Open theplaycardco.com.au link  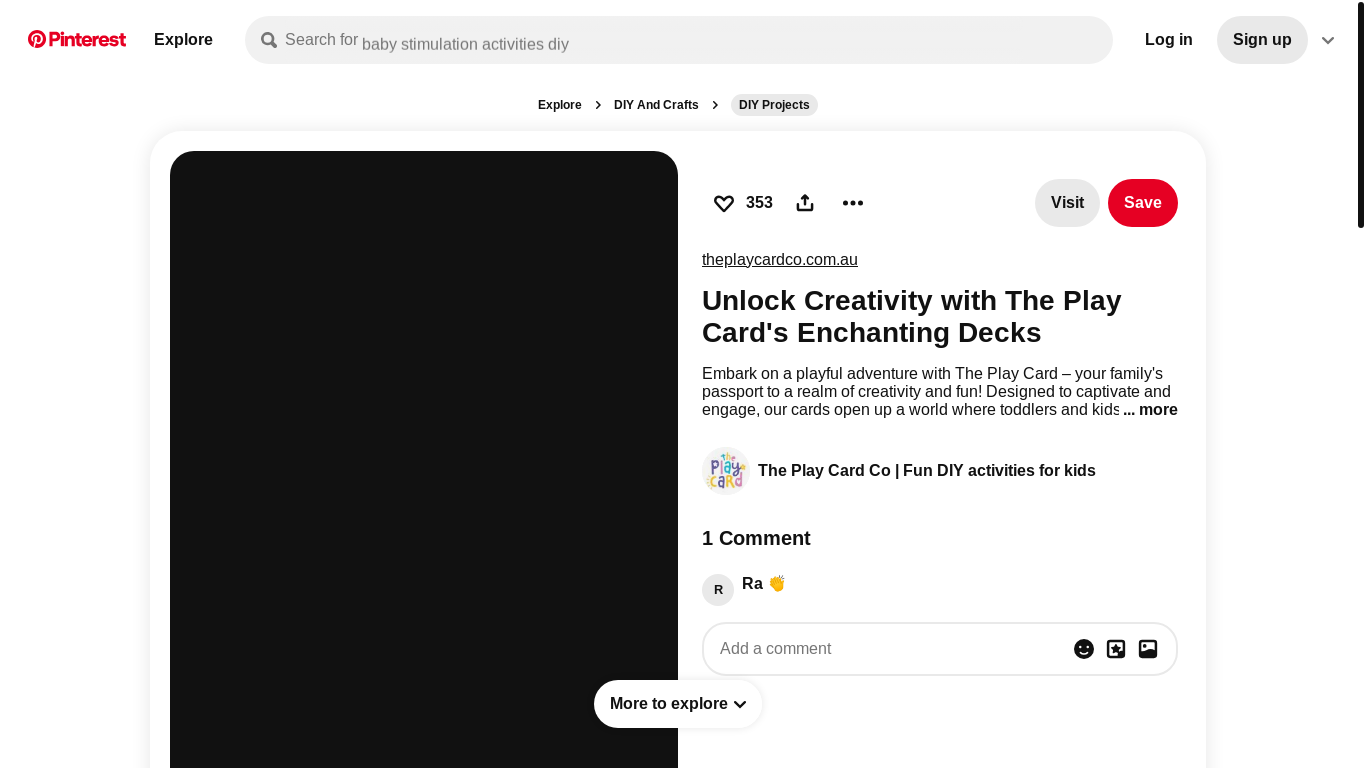780,260
